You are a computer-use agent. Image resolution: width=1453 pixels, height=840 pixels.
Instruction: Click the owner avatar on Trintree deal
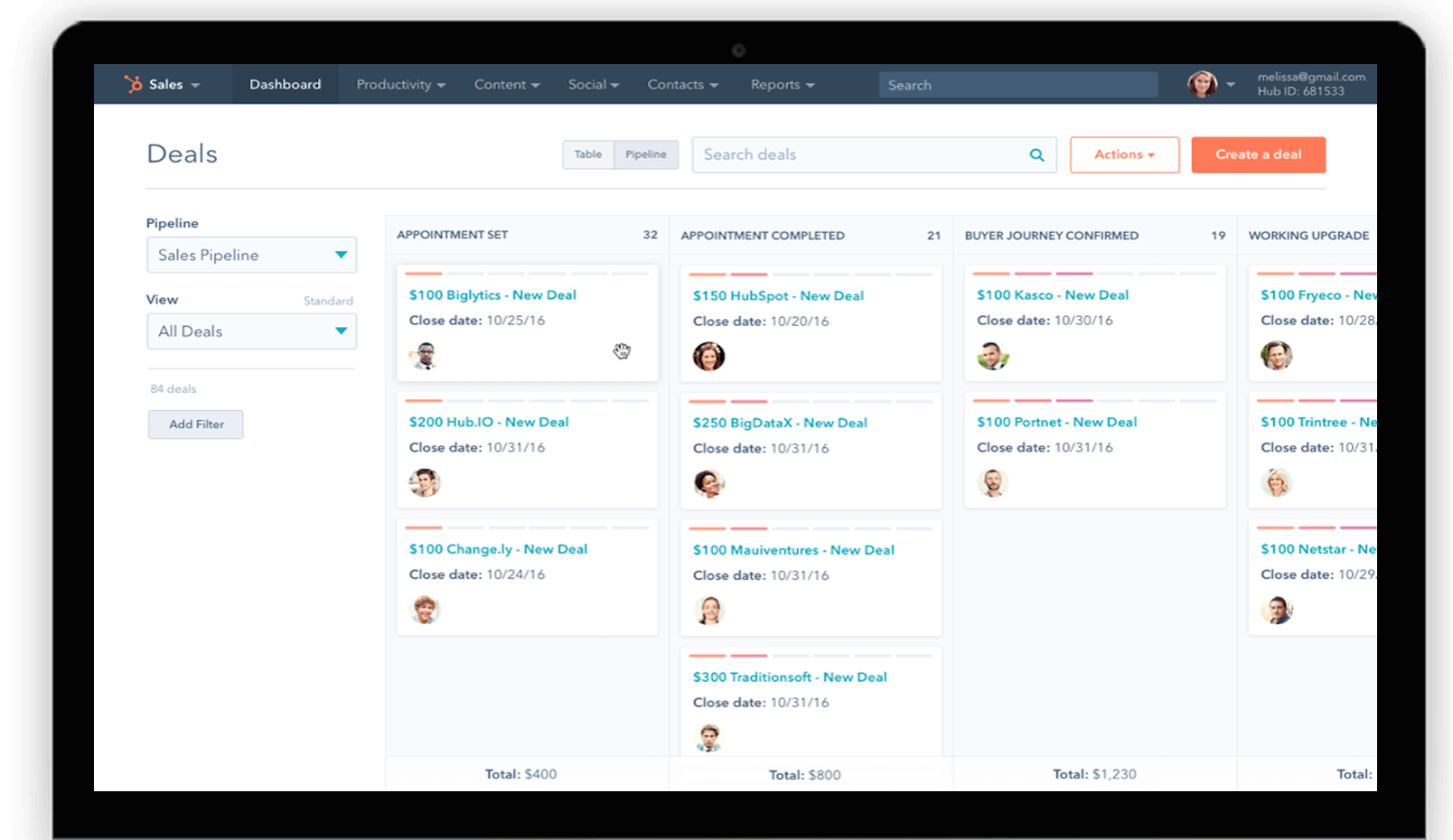pos(1276,483)
